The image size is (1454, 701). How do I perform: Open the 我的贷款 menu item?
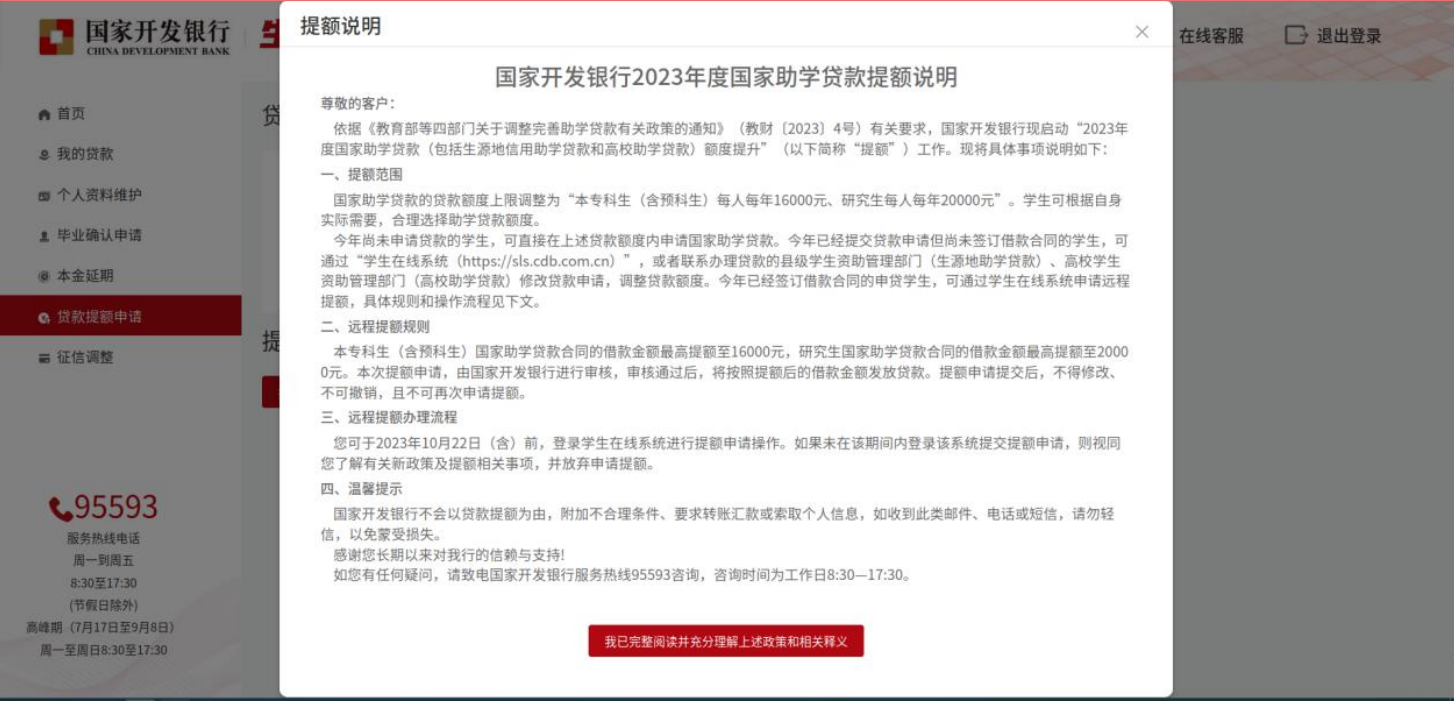pos(85,154)
